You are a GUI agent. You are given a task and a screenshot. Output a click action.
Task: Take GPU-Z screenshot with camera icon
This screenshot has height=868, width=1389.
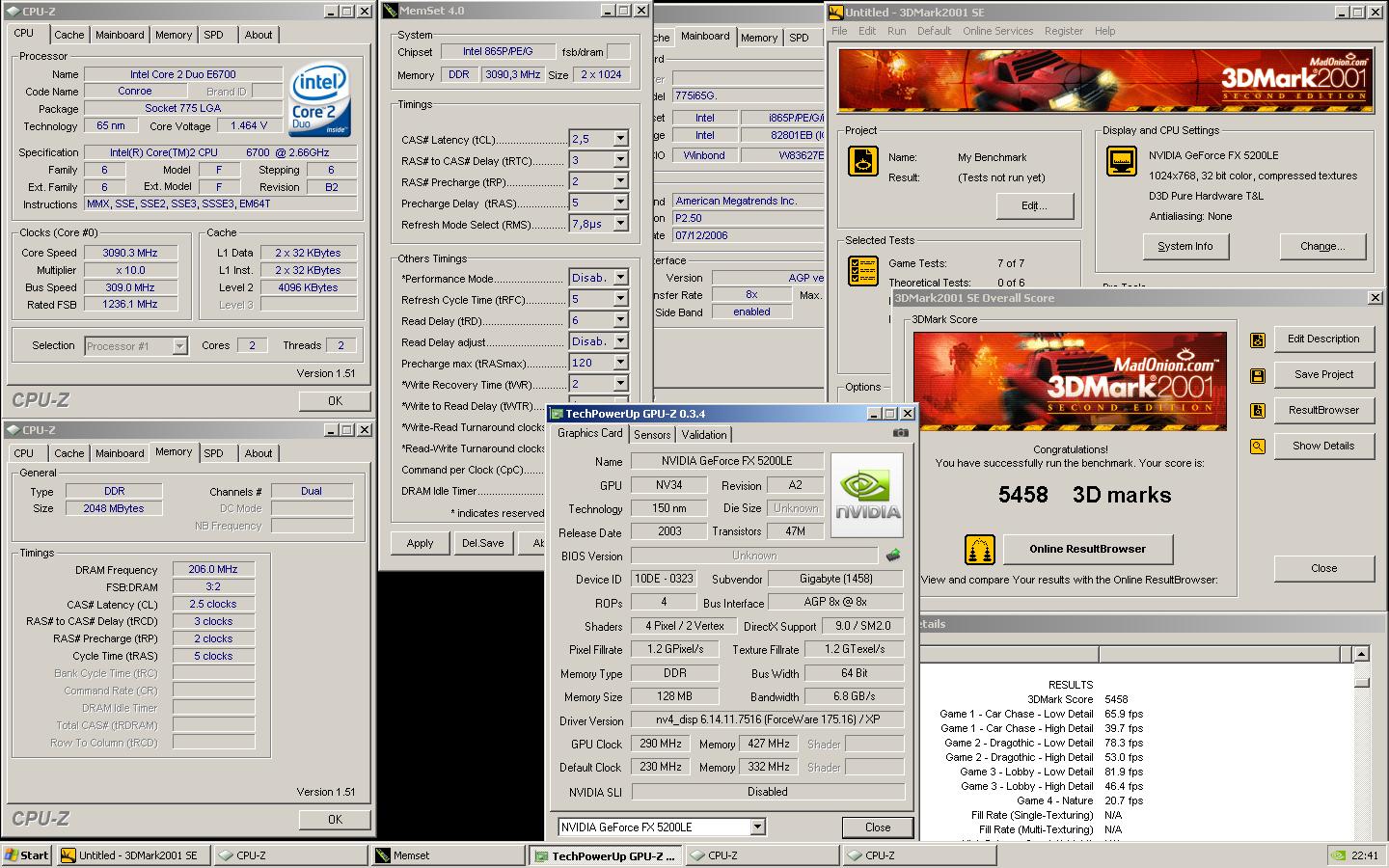900,433
